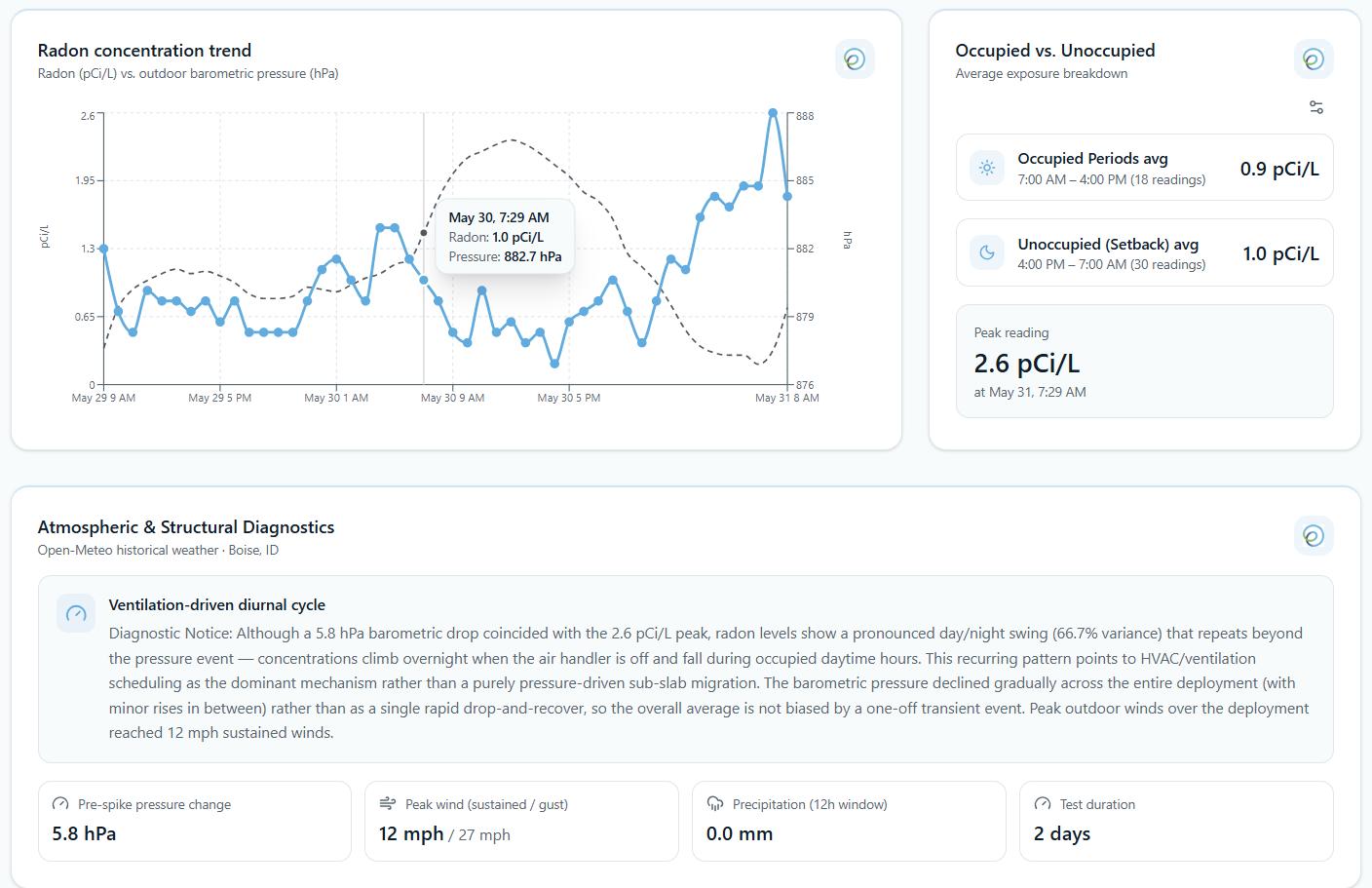Click the "Open-Meteo historical weather · Boise, ID" subtitle
Viewport: 1372px width, 888px height.
pos(158,550)
